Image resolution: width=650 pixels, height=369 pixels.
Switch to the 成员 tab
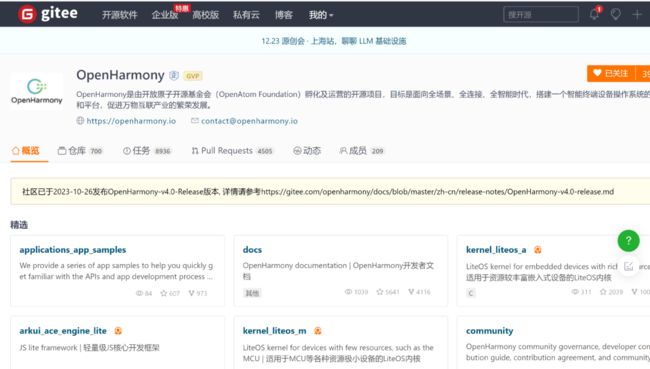click(361, 151)
